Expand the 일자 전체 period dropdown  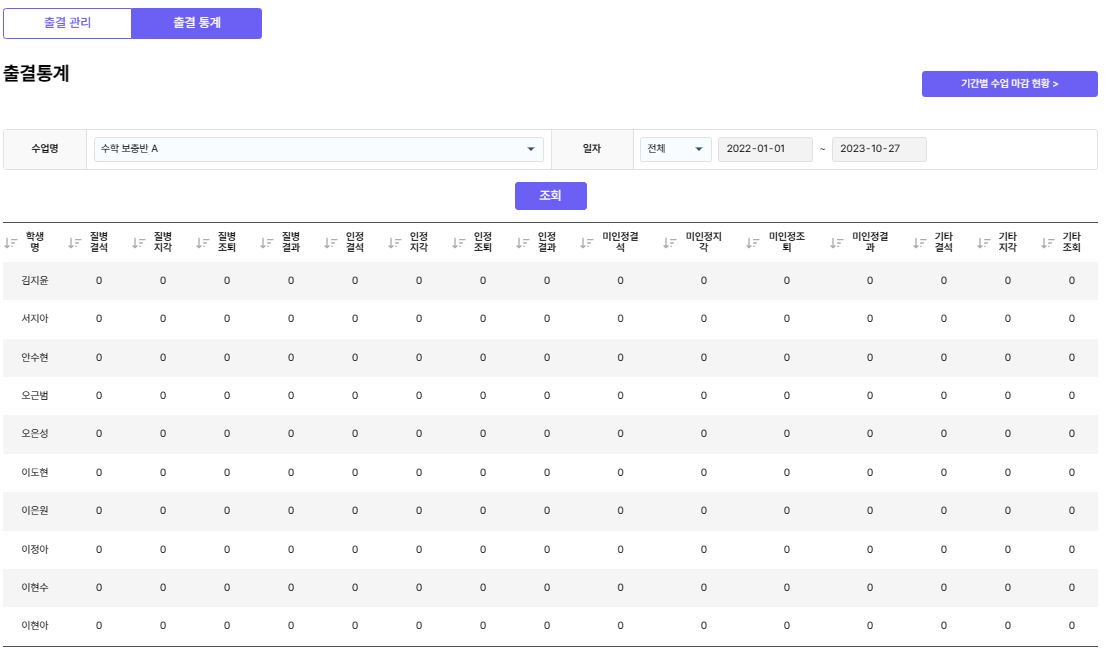tap(676, 149)
